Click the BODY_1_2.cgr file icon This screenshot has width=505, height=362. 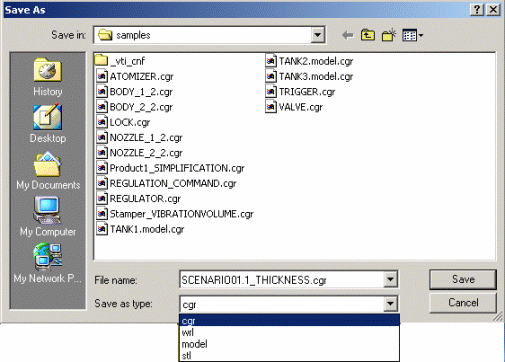pos(102,92)
